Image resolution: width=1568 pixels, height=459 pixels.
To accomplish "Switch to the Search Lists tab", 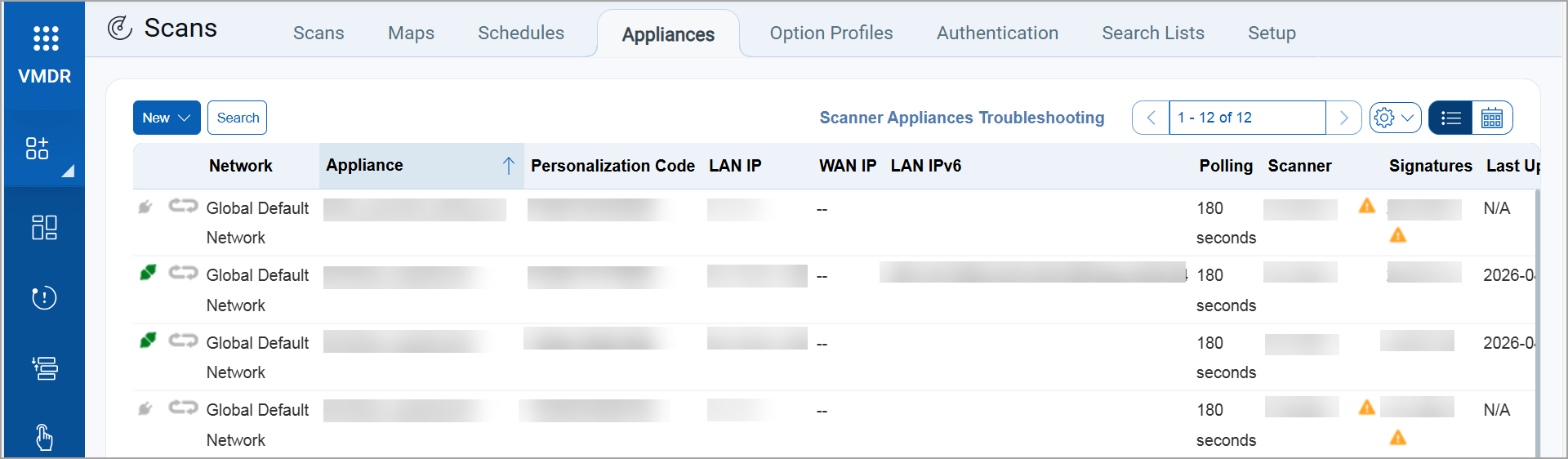I will (x=1153, y=33).
